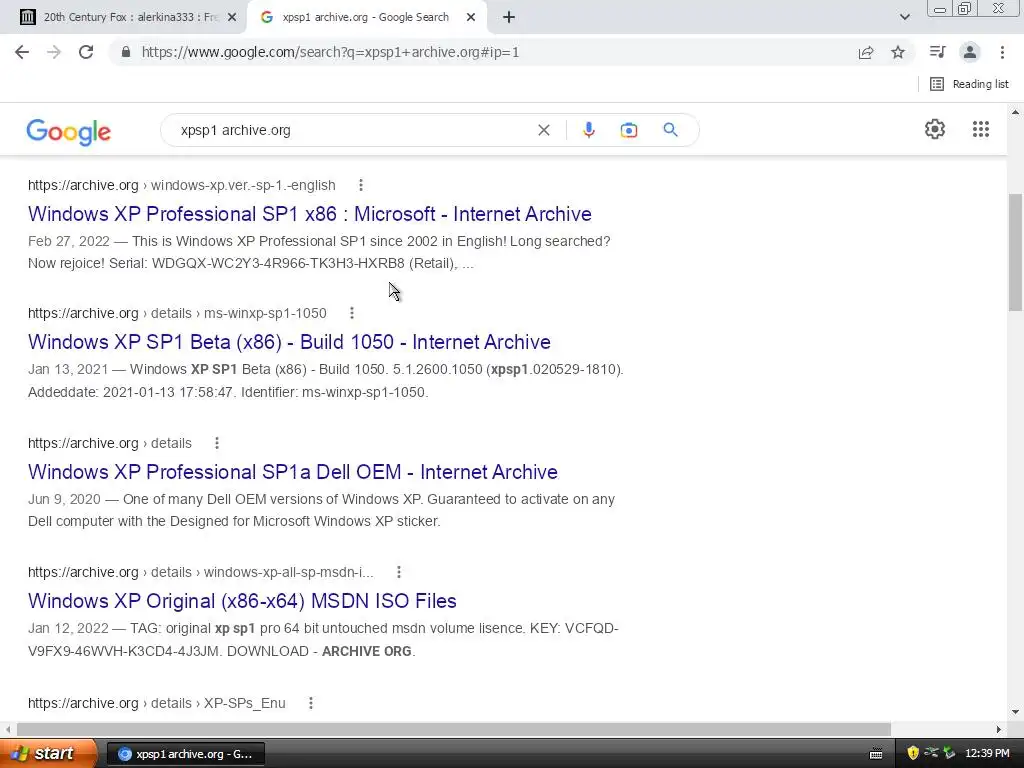Open the Chrome profile avatar

pos(970,52)
